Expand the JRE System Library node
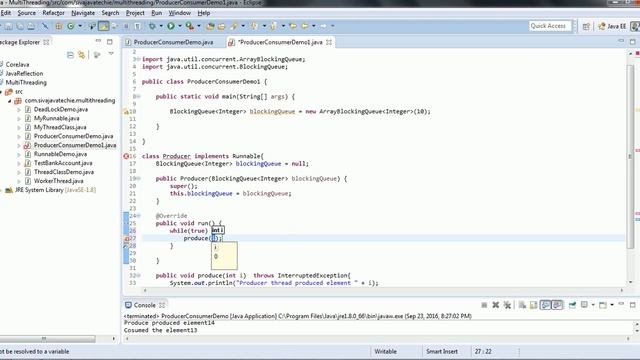The width and height of the screenshot is (640, 360). (1, 190)
